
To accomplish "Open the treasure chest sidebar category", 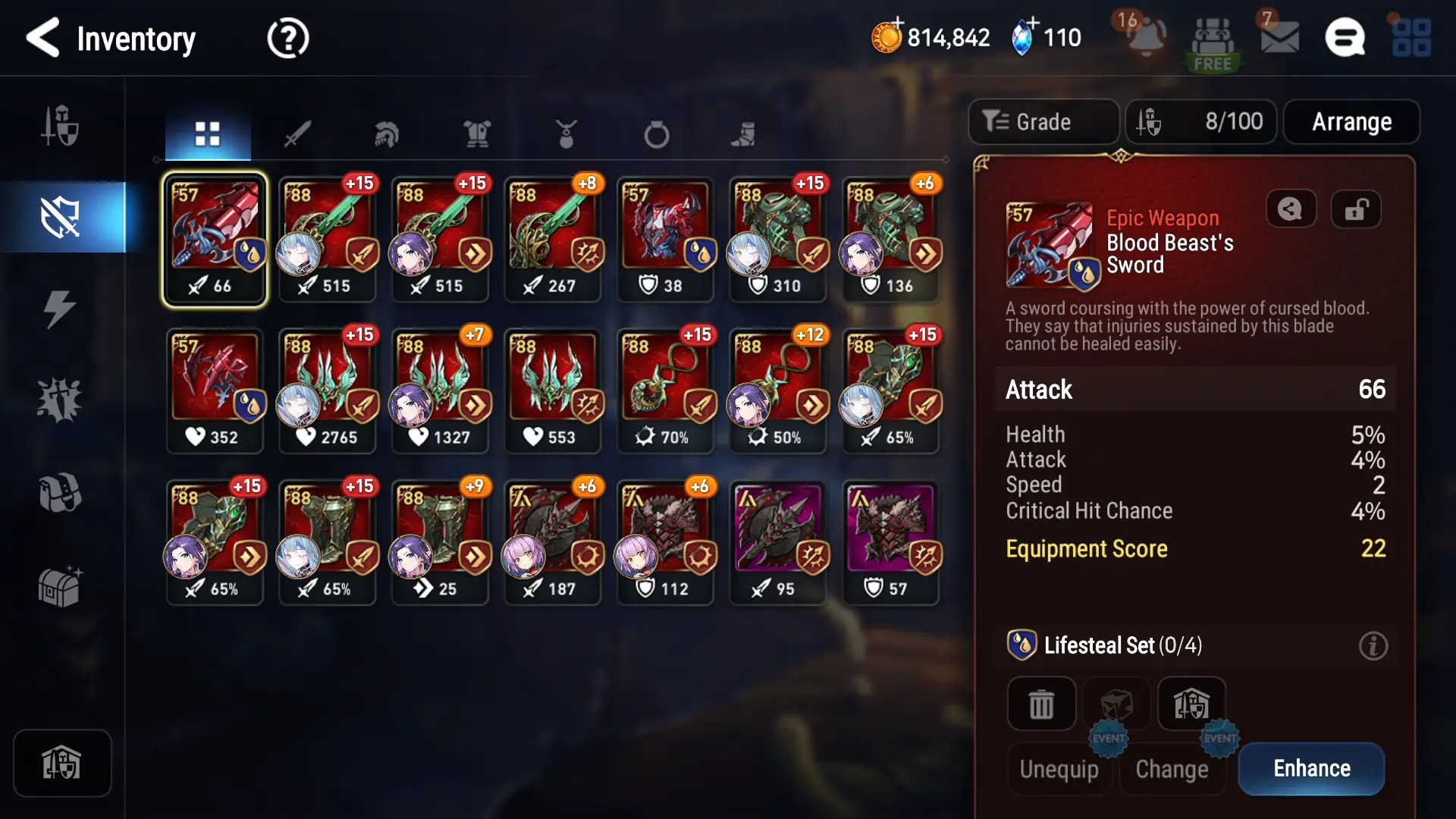I will [x=61, y=585].
